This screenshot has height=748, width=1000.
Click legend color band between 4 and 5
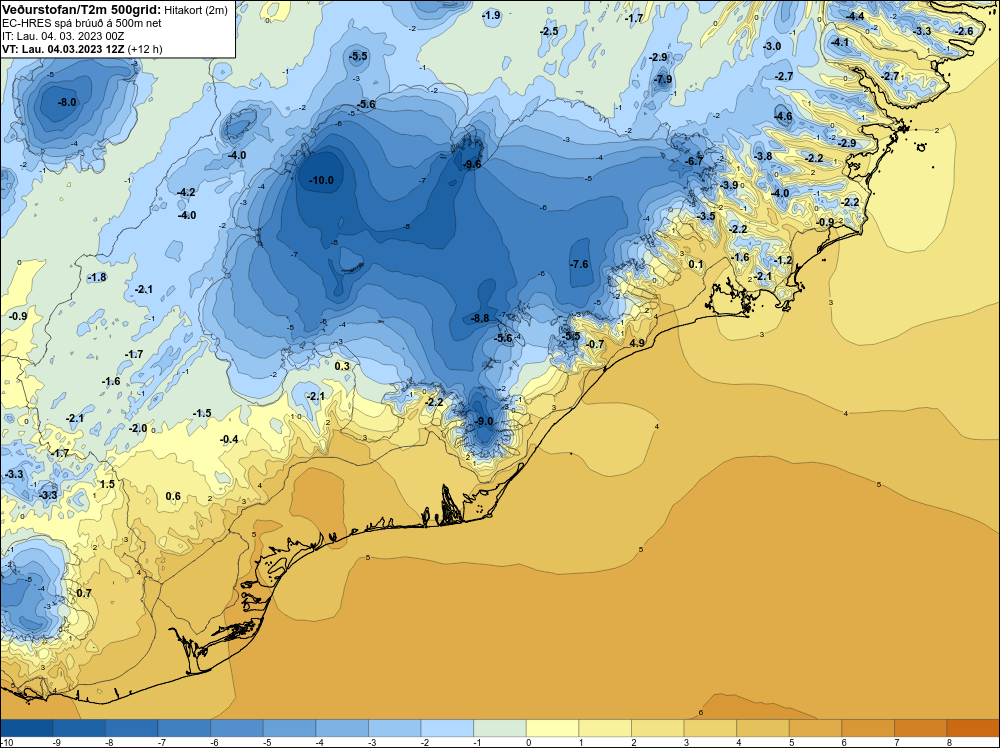coord(763,728)
